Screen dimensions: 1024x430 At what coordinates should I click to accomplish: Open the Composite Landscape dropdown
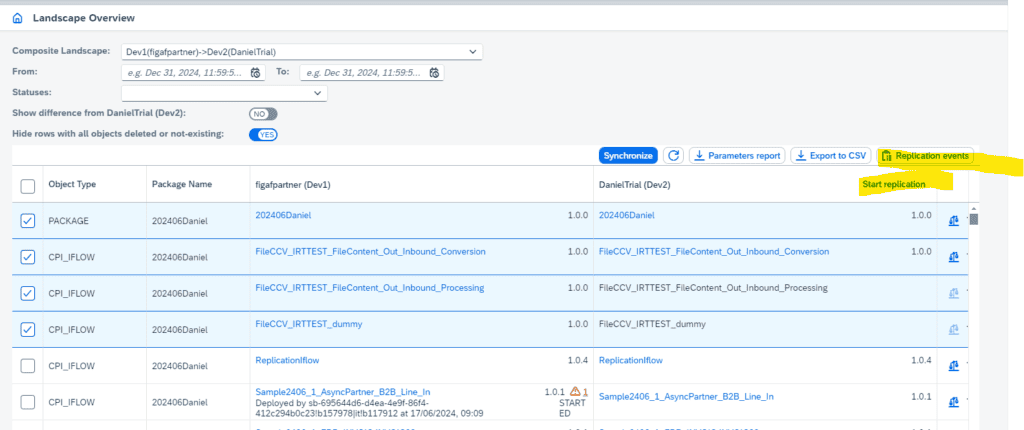click(x=302, y=52)
